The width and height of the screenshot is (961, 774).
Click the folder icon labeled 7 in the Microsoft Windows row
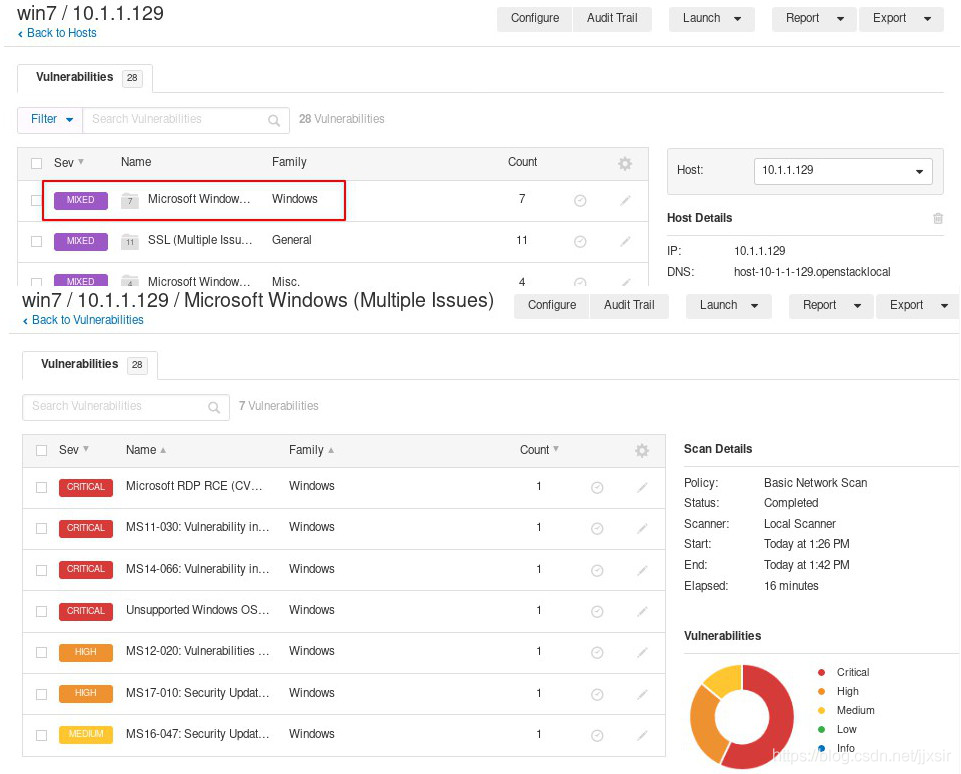click(x=129, y=200)
